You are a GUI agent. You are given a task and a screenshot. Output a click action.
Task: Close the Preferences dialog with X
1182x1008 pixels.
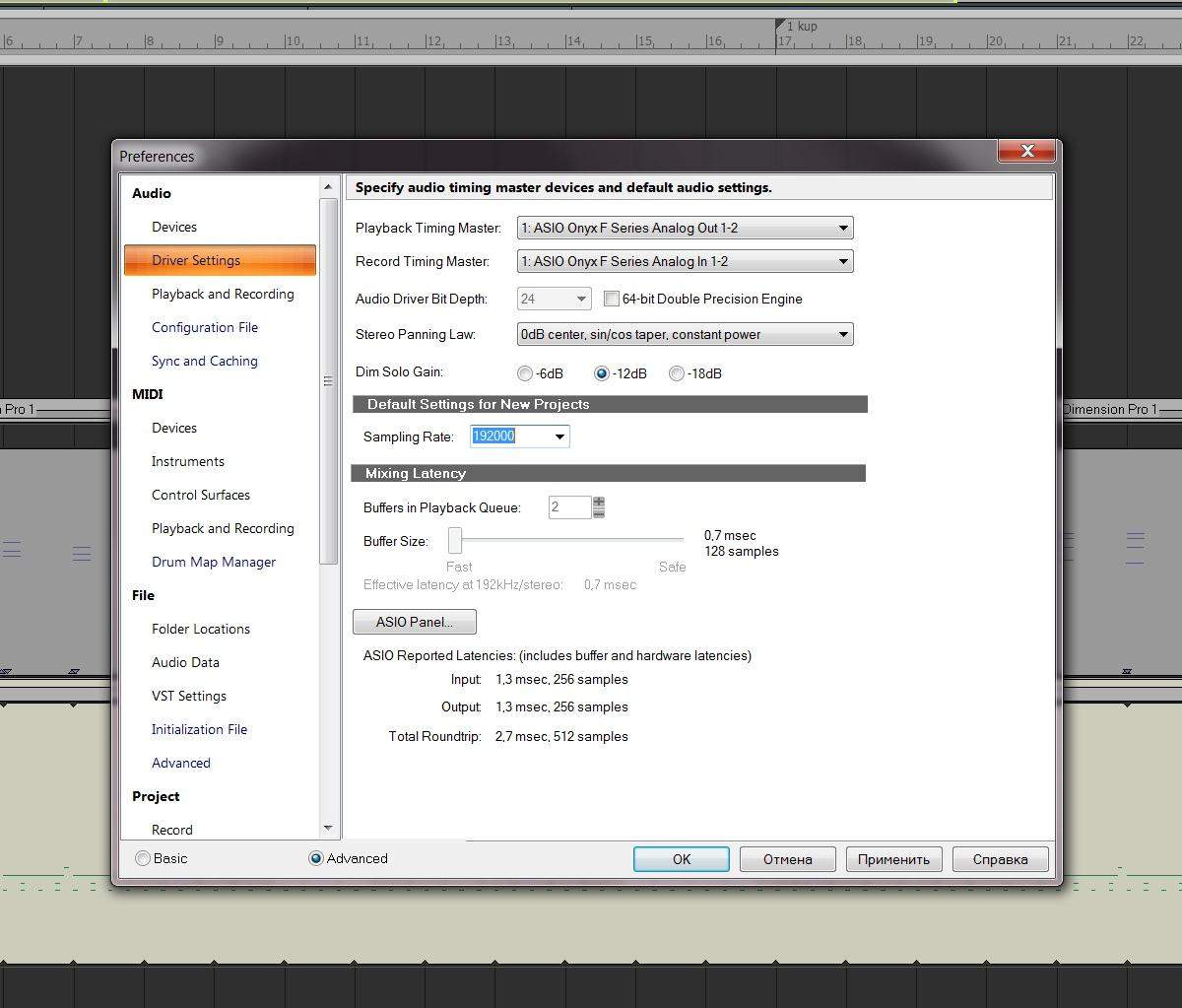(1027, 151)
